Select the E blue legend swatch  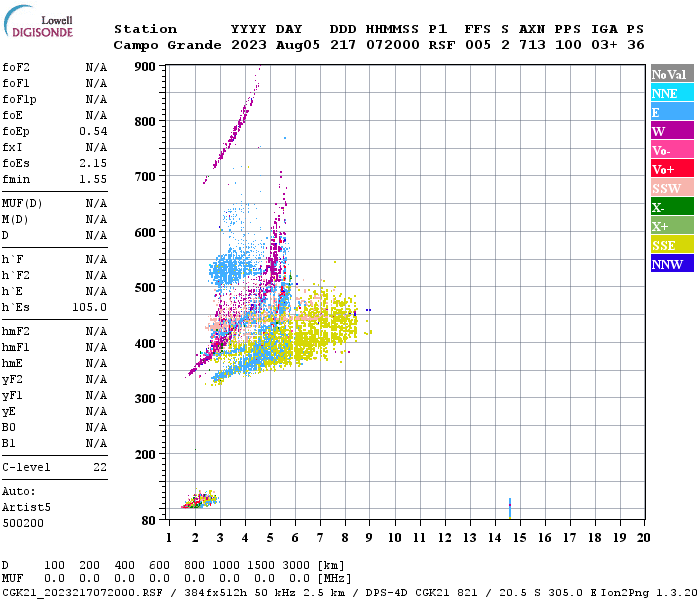[672, 112]
